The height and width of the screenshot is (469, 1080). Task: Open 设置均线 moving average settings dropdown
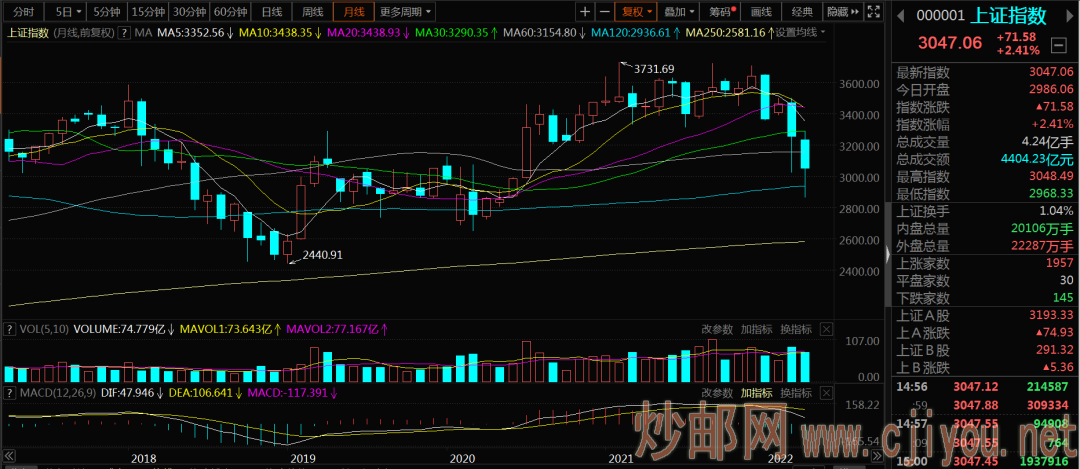coord(801,32)
